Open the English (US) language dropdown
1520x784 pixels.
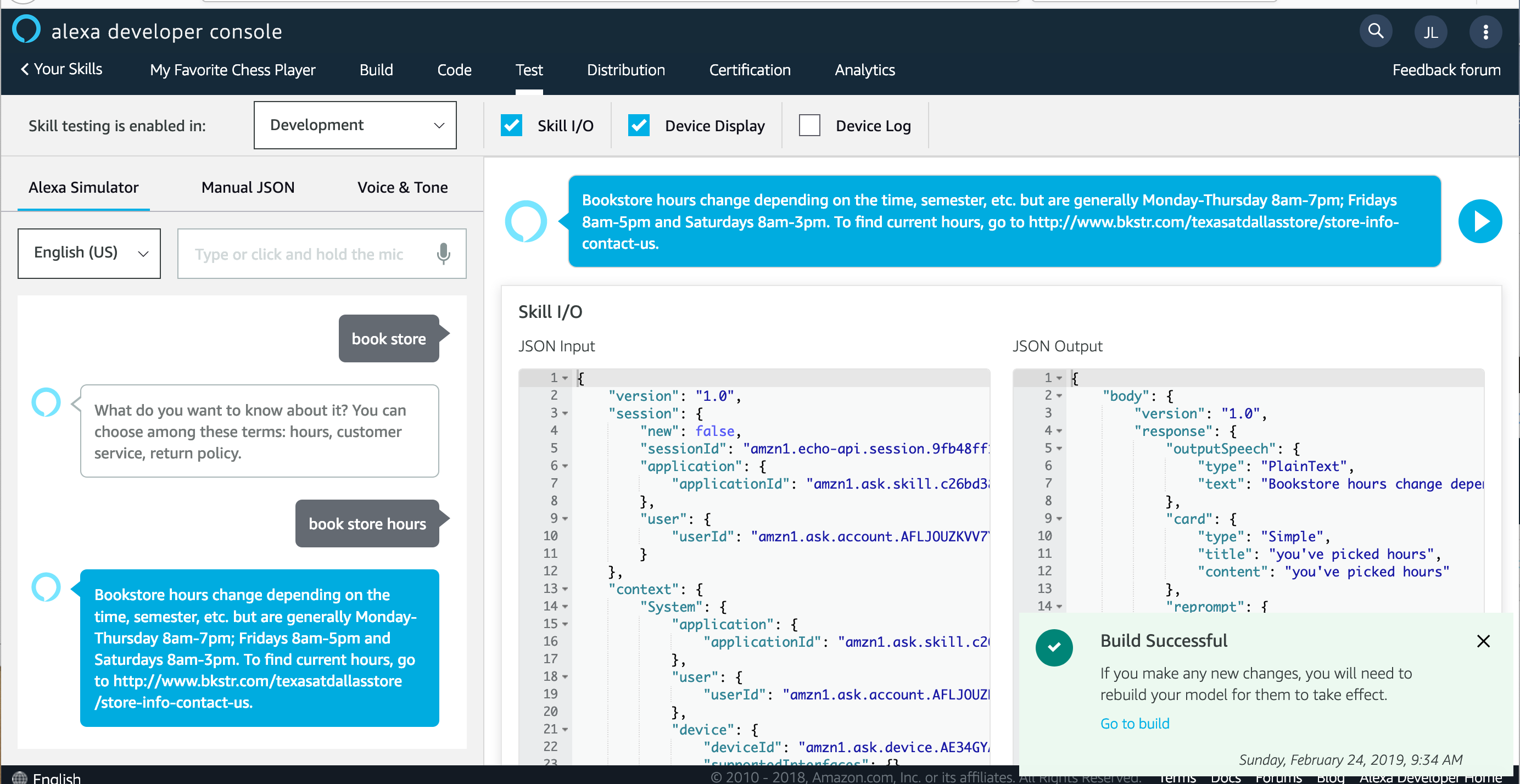(89, 253)
